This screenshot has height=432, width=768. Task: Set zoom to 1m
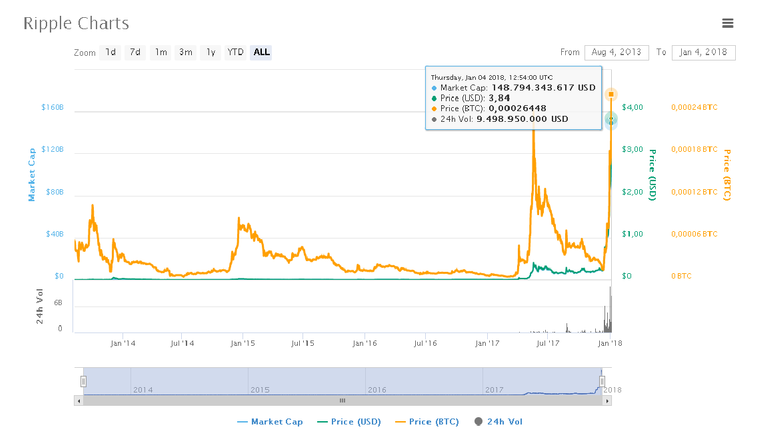point(161,52)
